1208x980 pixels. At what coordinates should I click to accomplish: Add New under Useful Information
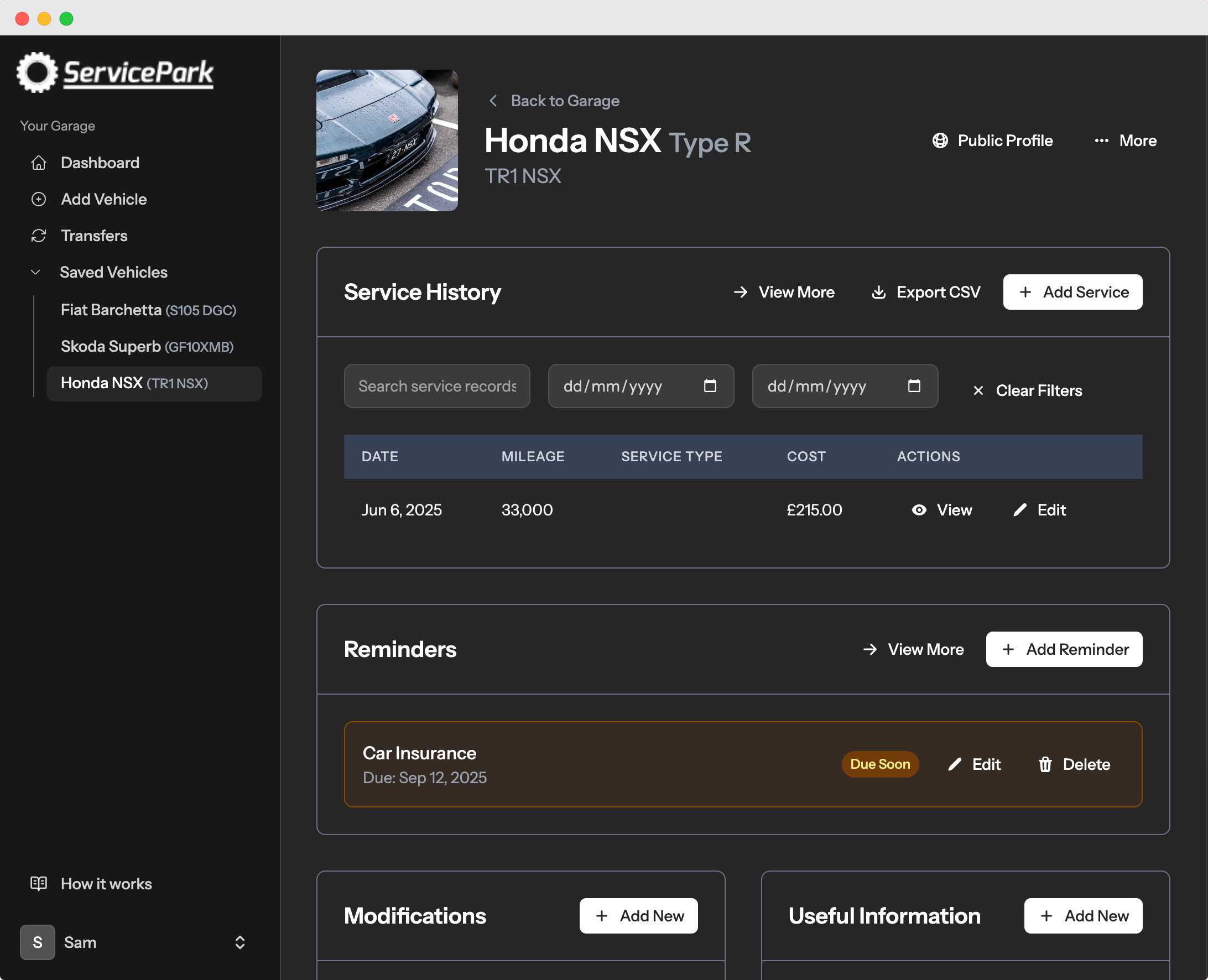1083,916
